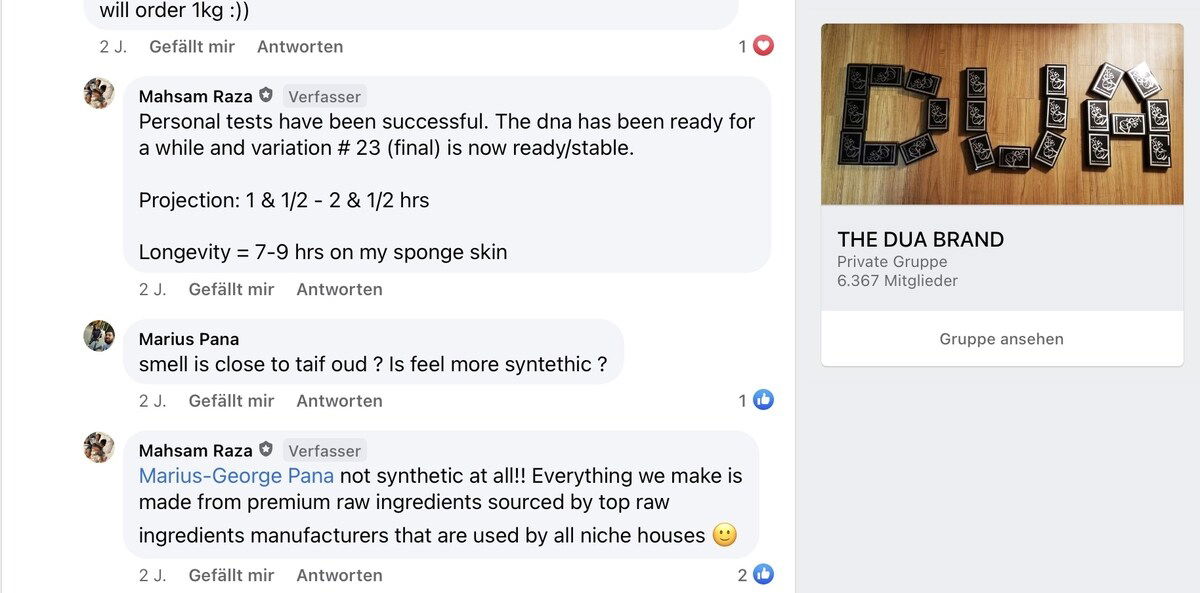
Task: Open the DUA brand group cover image
Action: [1001, 114]
